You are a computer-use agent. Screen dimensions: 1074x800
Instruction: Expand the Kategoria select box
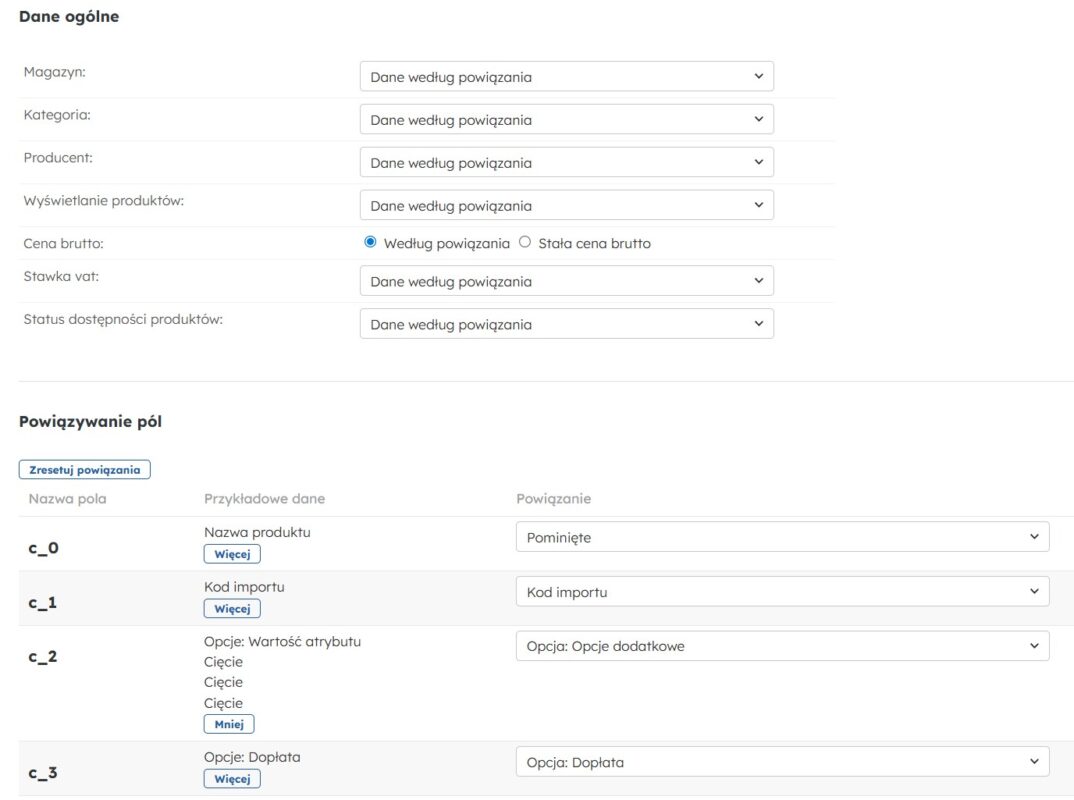click(x=566, y=120)
